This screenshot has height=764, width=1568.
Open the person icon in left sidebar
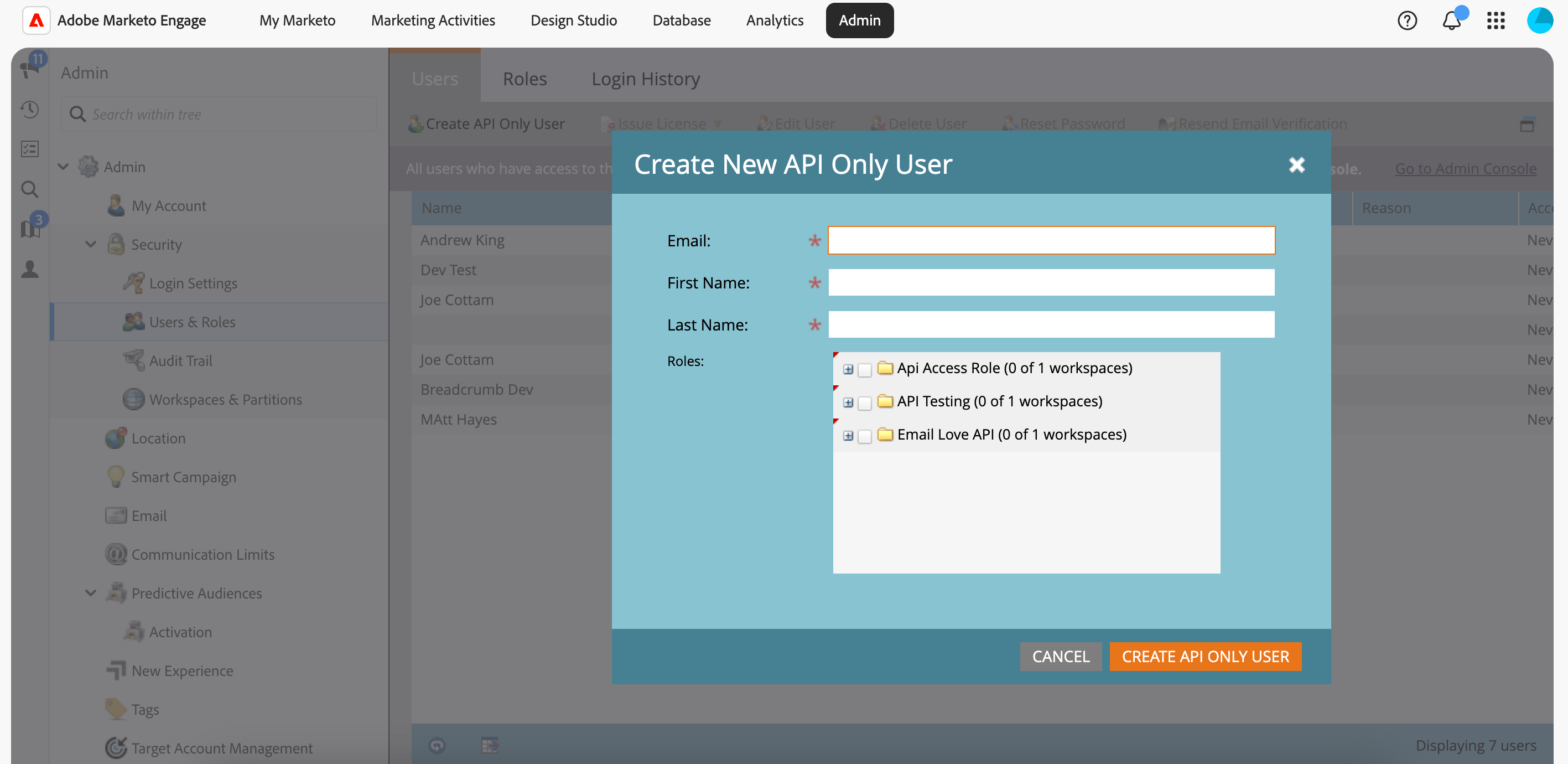(x=29, y=269)
